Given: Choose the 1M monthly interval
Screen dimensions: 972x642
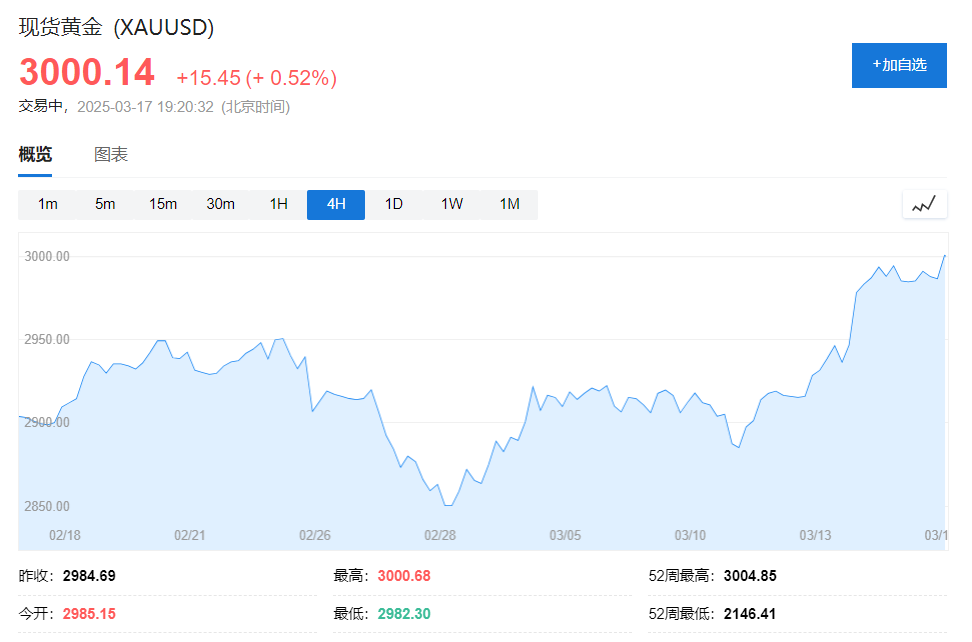Looking at the screenshot, I should pos(510,204).
